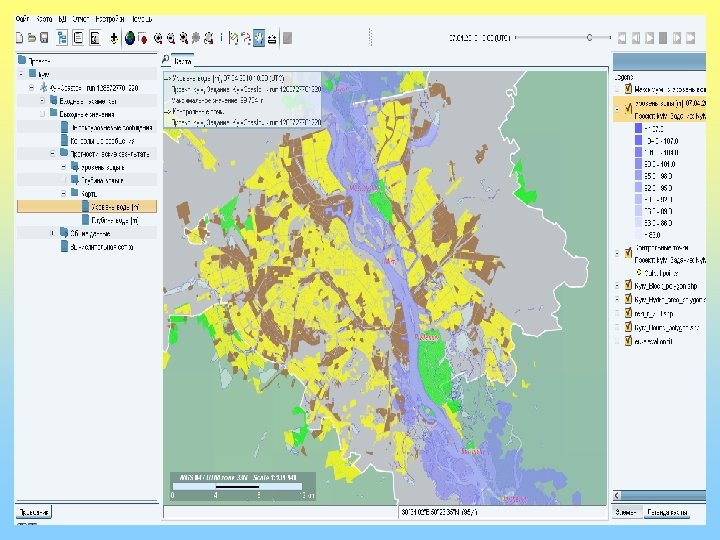Open the Файл menu
This screenshot has width=720, height=540.
[22, 19]
